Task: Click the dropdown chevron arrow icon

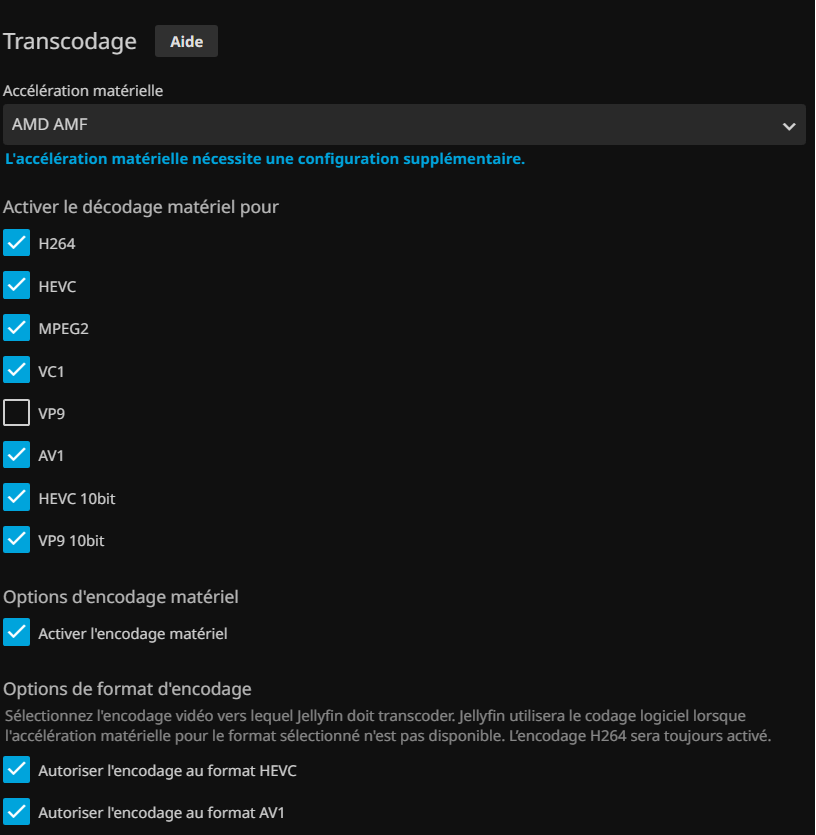Action: coord(789,126)
